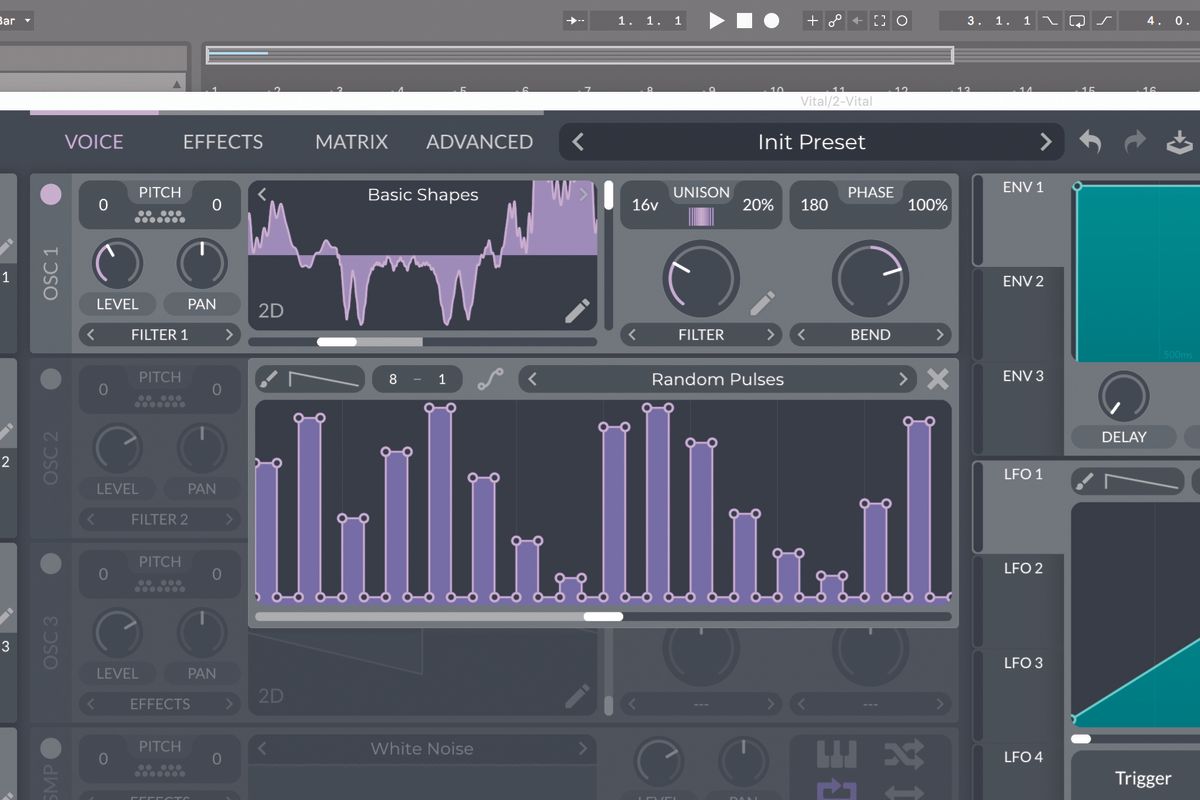
Task: Click the horizontal scrollbar under the LFO editor
Action: pyautogui.click(x=604, y=616)
